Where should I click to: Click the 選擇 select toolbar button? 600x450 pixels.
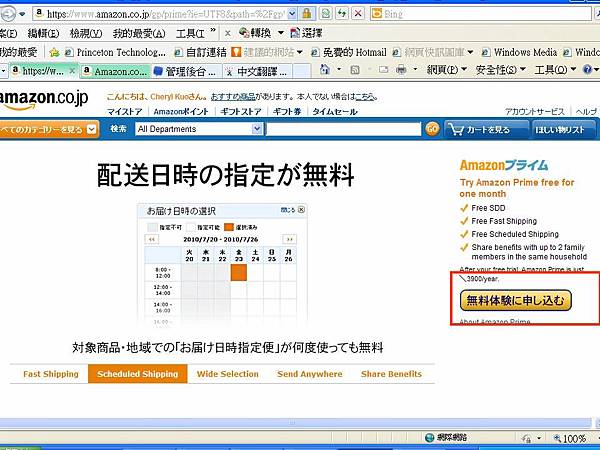click(306, 33)
